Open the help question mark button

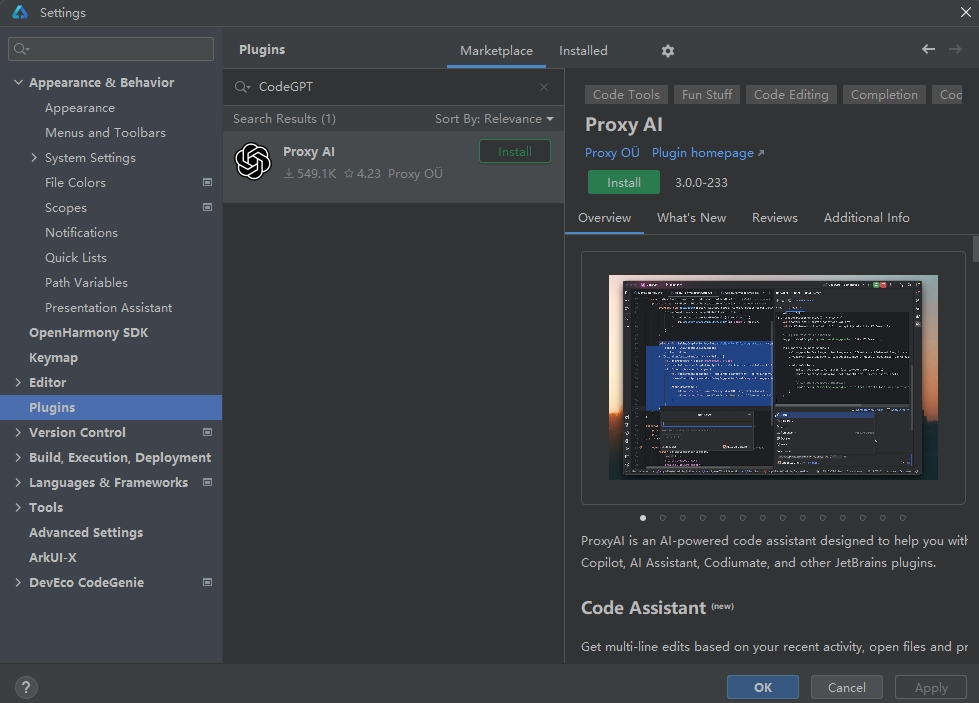click(x=26, y=687)
